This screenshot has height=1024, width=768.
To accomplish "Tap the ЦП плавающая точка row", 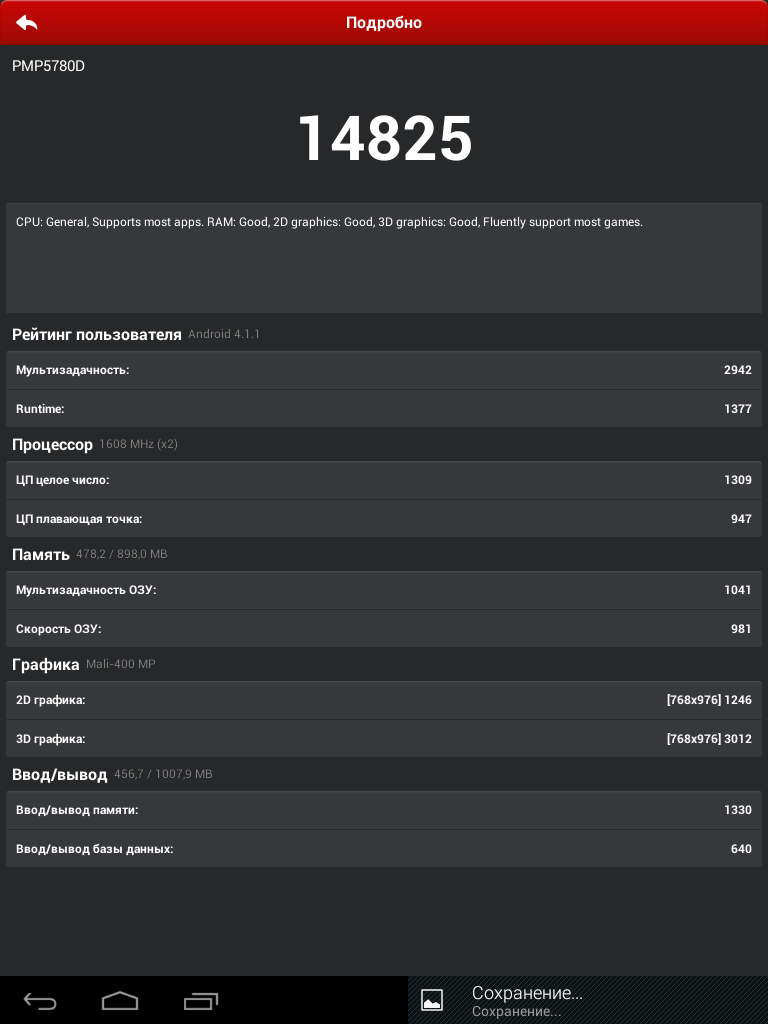I will (384, 519).
